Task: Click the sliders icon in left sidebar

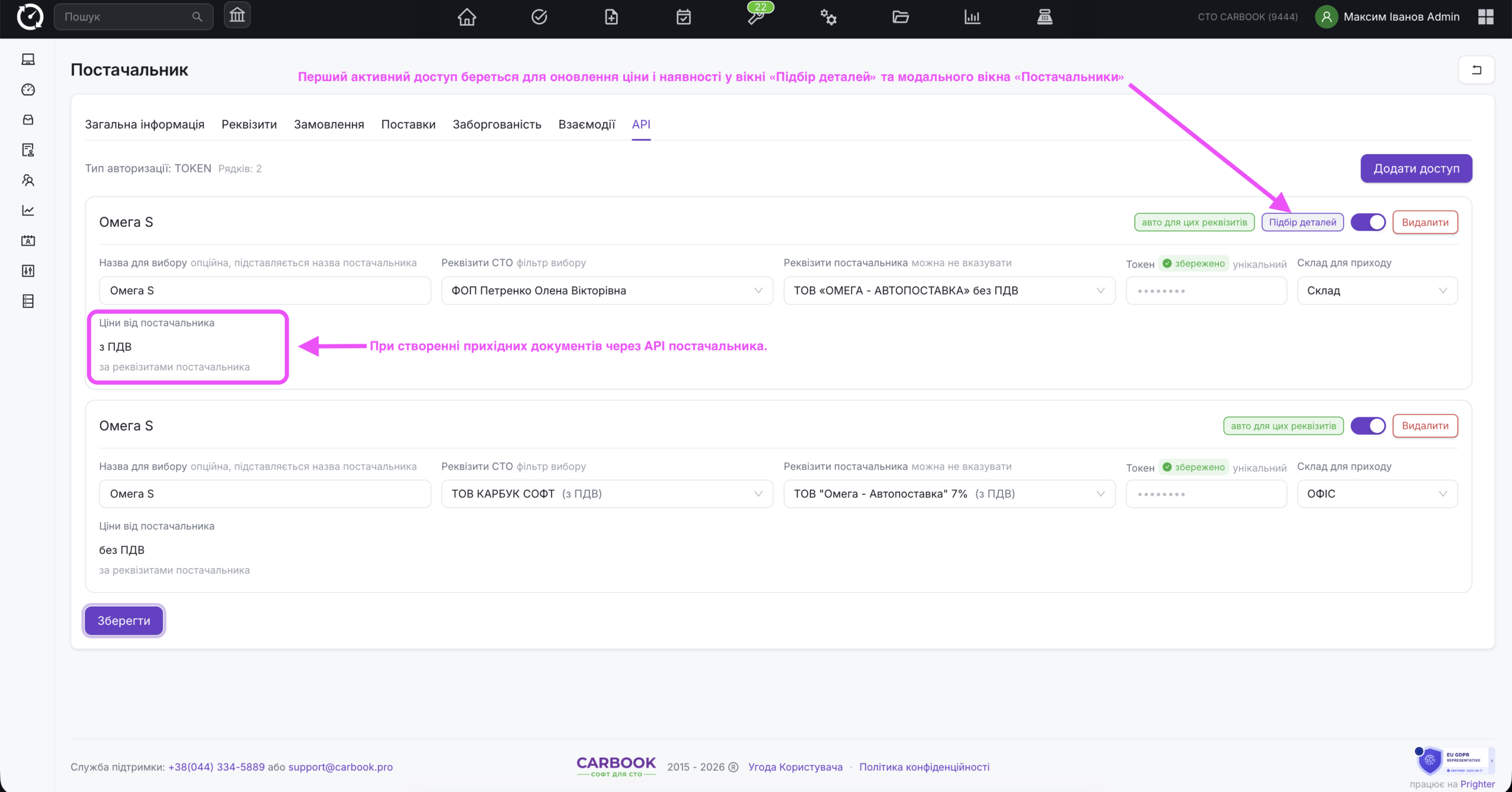Action: click(x=28, y=270)
